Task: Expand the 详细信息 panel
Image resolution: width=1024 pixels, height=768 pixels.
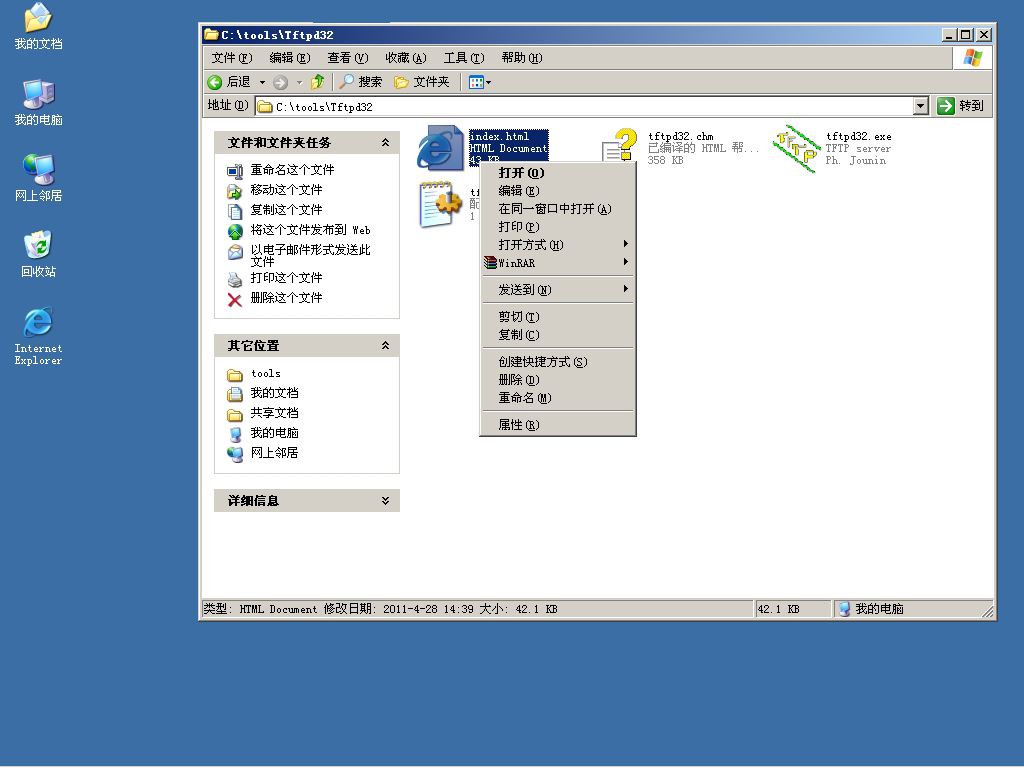Action: pyautogui.click(x=385, y=501)
